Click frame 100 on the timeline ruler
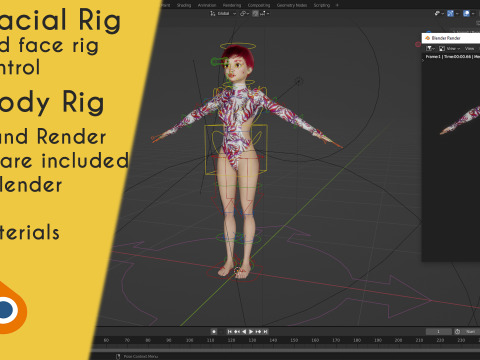480x360 pixels. click(190, 340)
